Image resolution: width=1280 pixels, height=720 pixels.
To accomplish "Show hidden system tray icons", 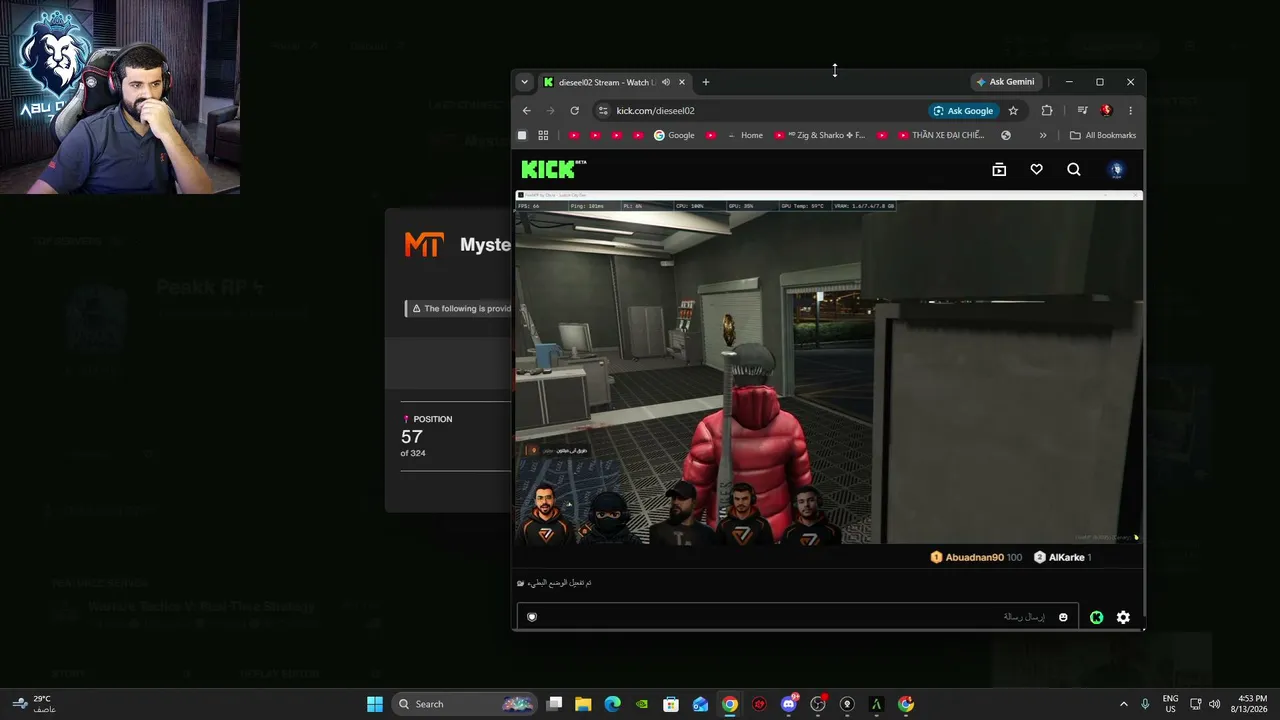I will (x=1123, y=704).
